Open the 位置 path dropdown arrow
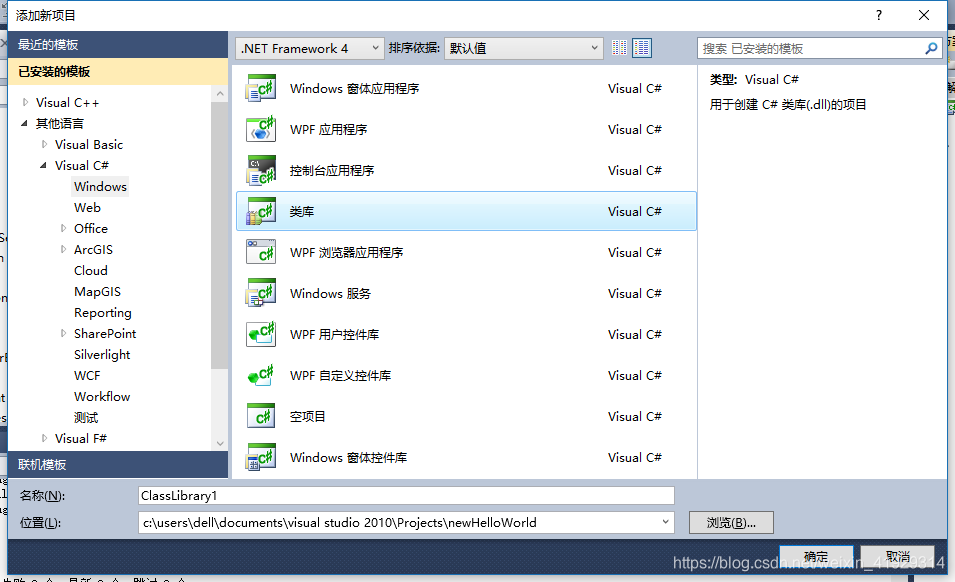This screenshot has width=955, height=582. pos(666,522)
